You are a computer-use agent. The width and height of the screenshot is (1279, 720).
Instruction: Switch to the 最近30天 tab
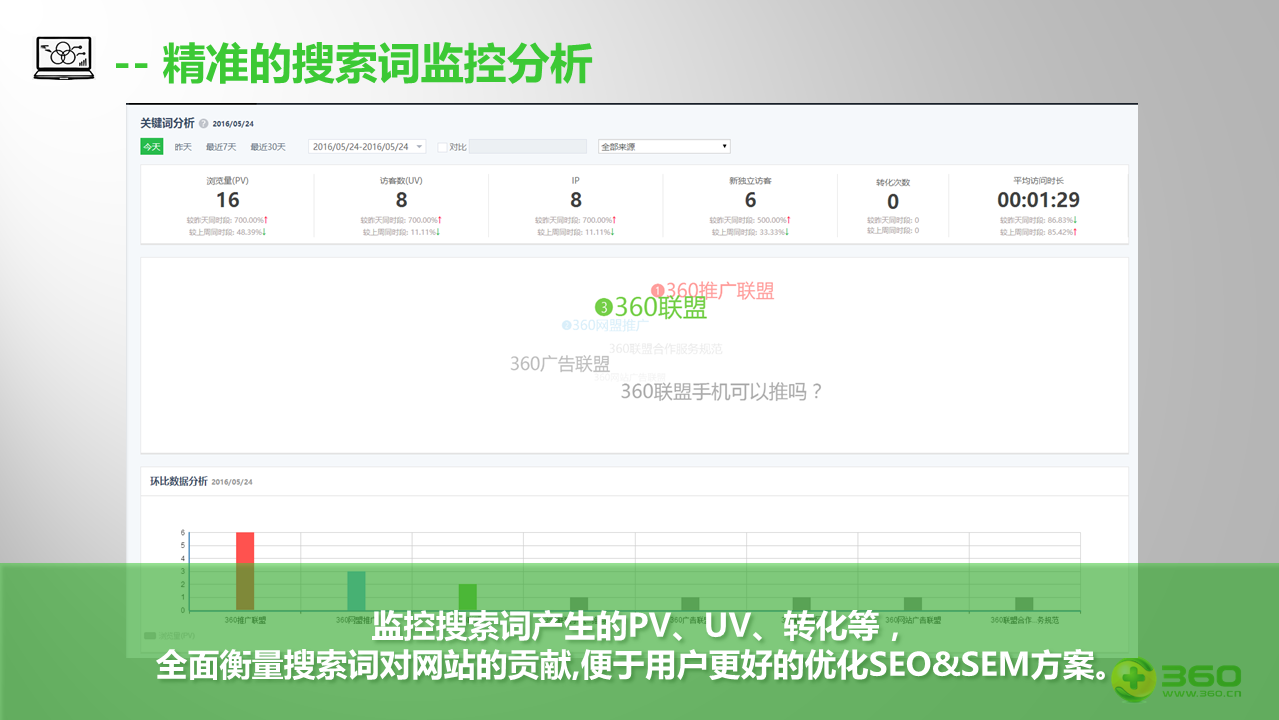click(268, 147)
